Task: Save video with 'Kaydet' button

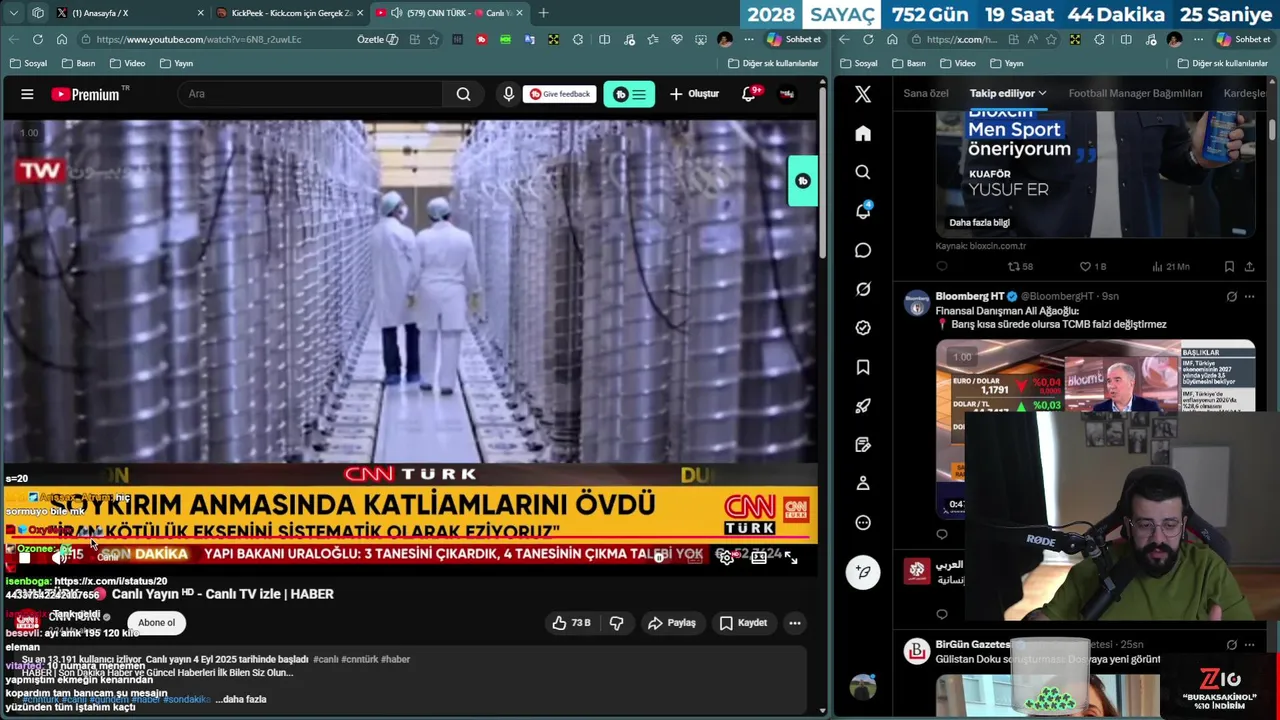Action: tap(743, 623)
